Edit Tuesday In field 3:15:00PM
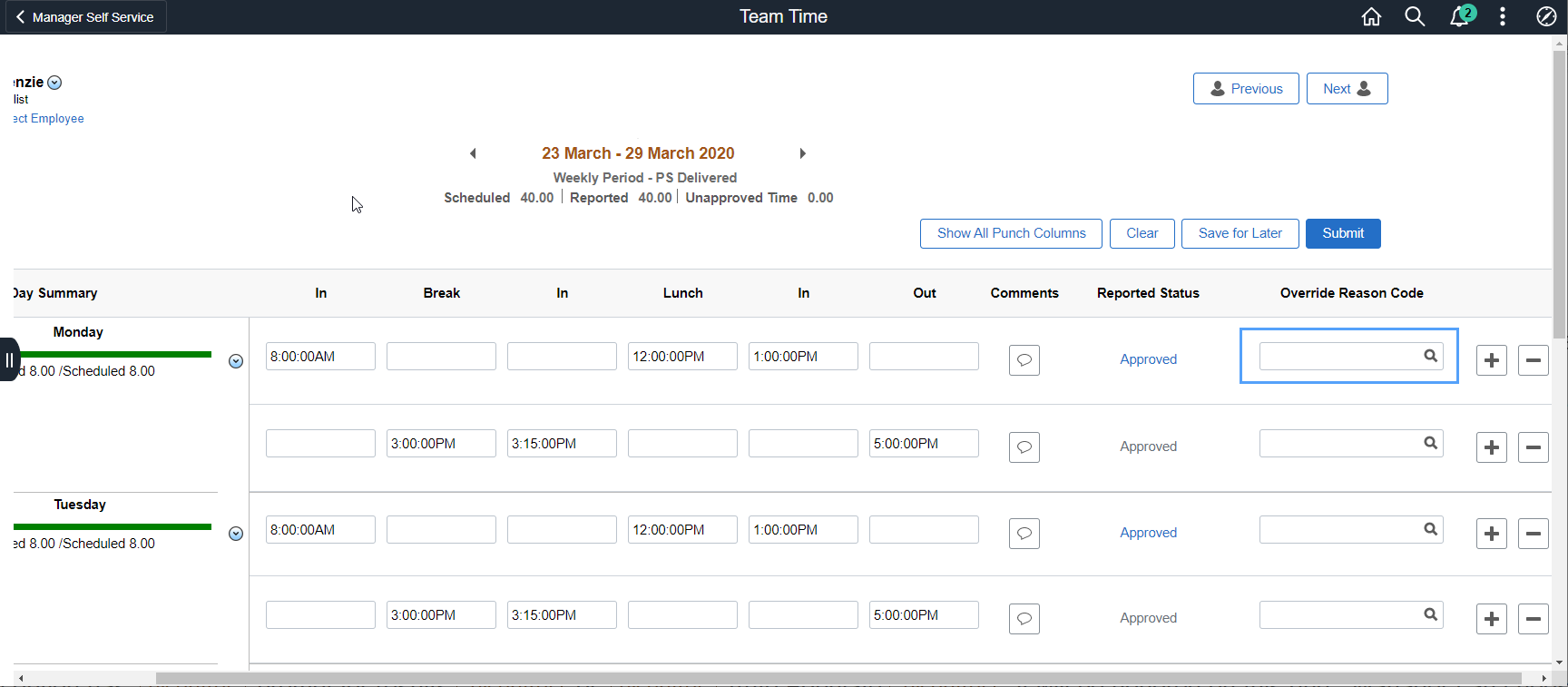1568x687 pixels. (x=562, y=614)
